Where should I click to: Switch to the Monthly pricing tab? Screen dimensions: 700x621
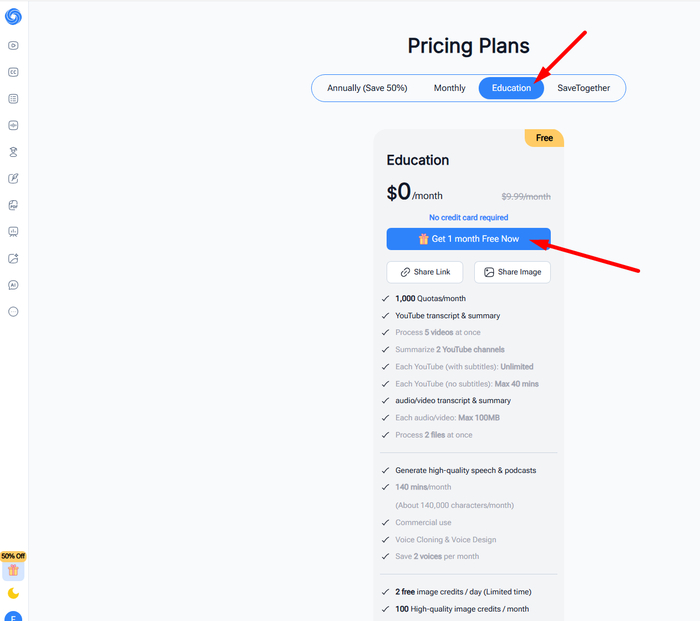click(449, 88)
